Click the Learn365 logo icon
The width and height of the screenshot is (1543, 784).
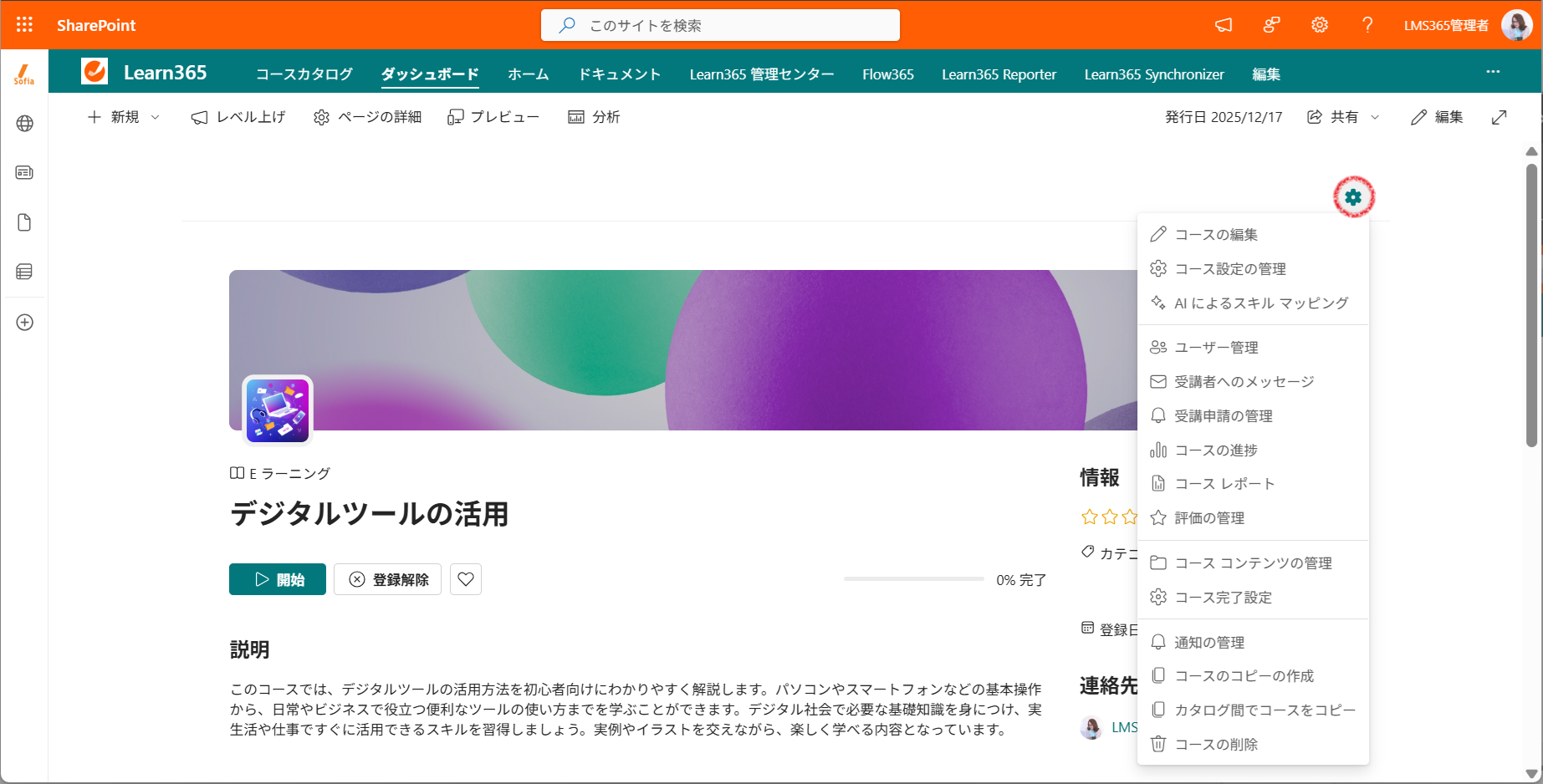pyautogui.click(x=95, y=72)
